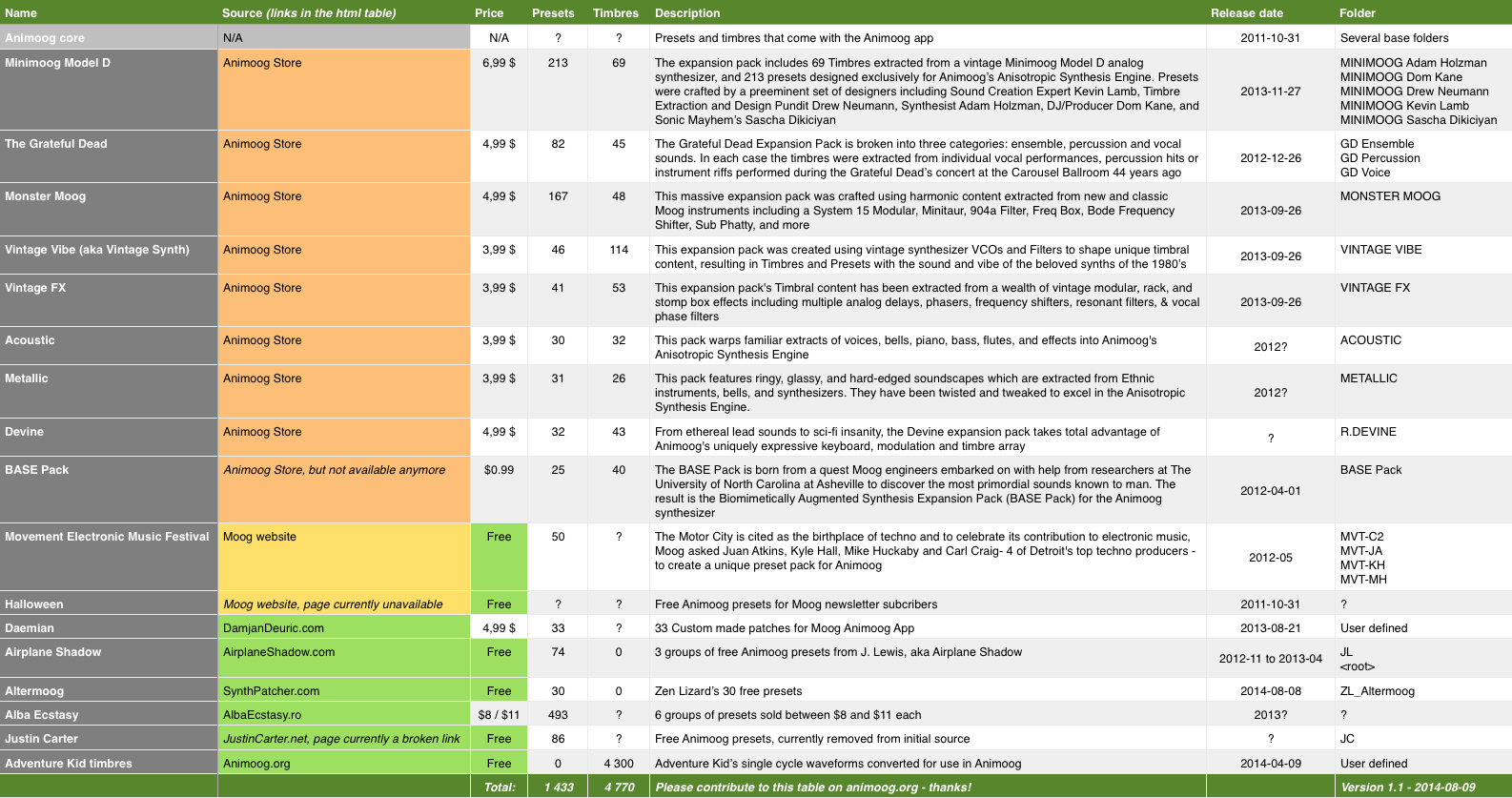This screenshot has width=1512, height=798.
Task: Select the Vintage Vibe (aka Vintage Synth) cell
Action: 109,256
